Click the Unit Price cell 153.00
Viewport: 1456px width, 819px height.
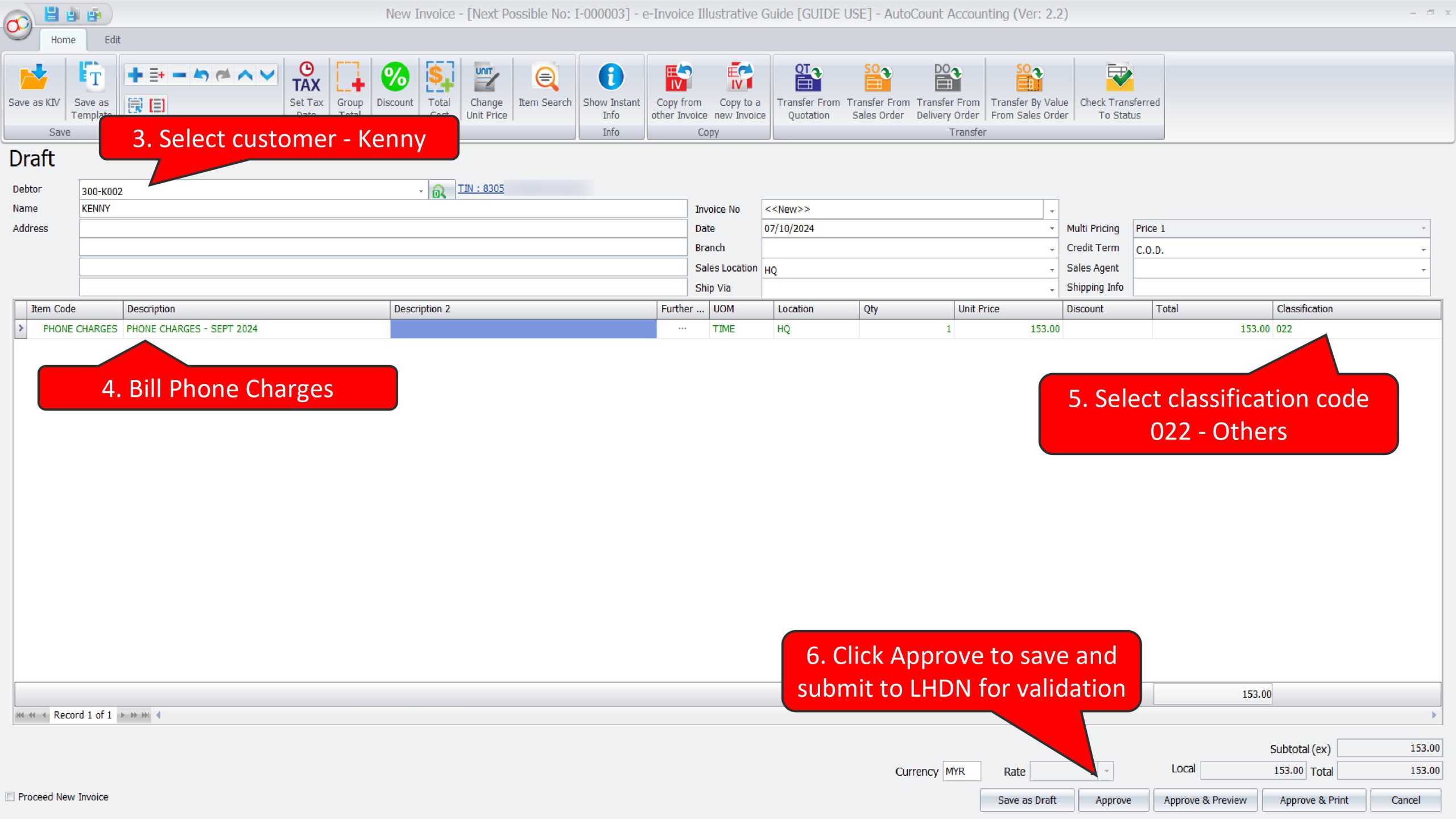point(1008,329)
